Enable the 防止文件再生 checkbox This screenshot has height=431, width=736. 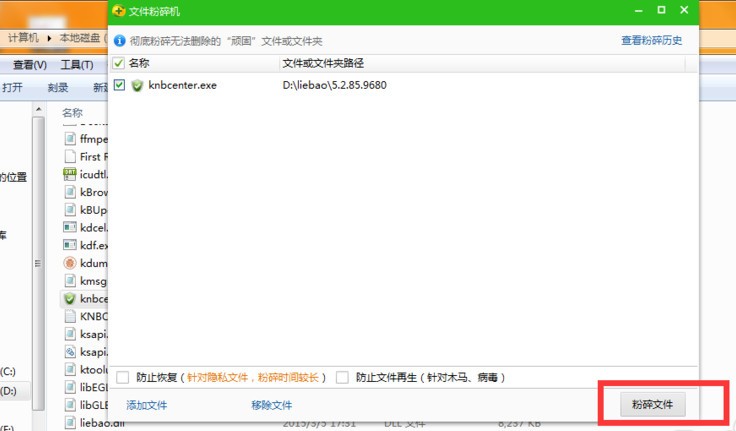[342, 377]
